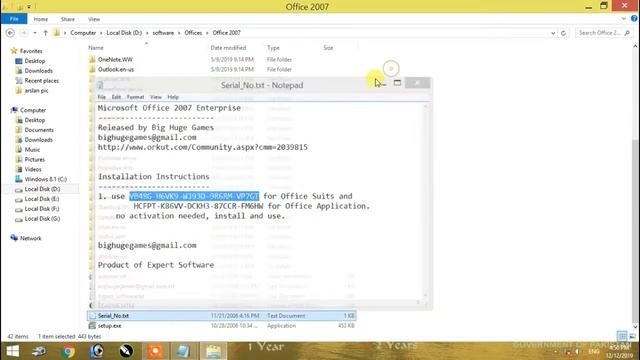
Task: Open the Notepad taskbar icon
Action: tap(183, 351)
